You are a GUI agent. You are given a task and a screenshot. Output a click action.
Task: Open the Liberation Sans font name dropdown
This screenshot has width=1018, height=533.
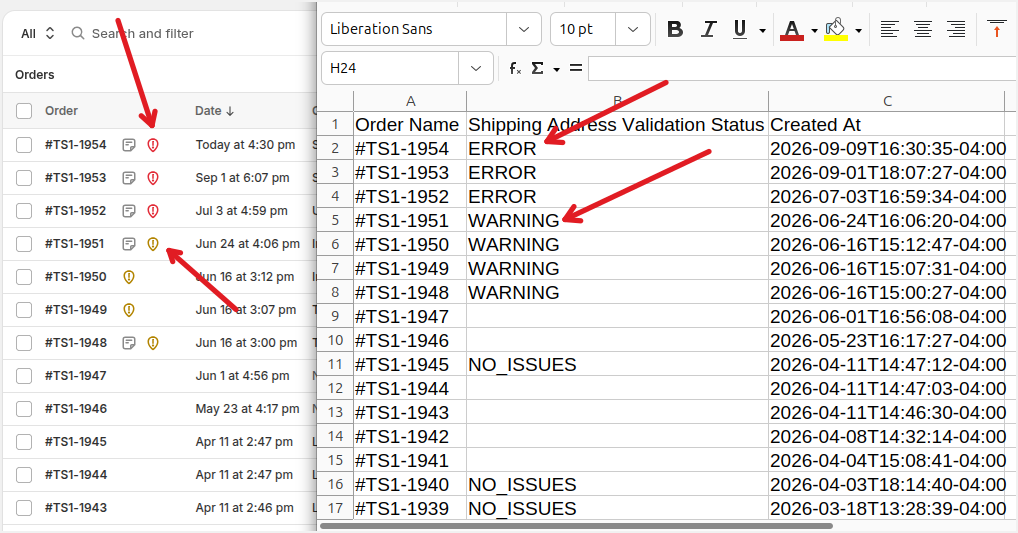523,29
